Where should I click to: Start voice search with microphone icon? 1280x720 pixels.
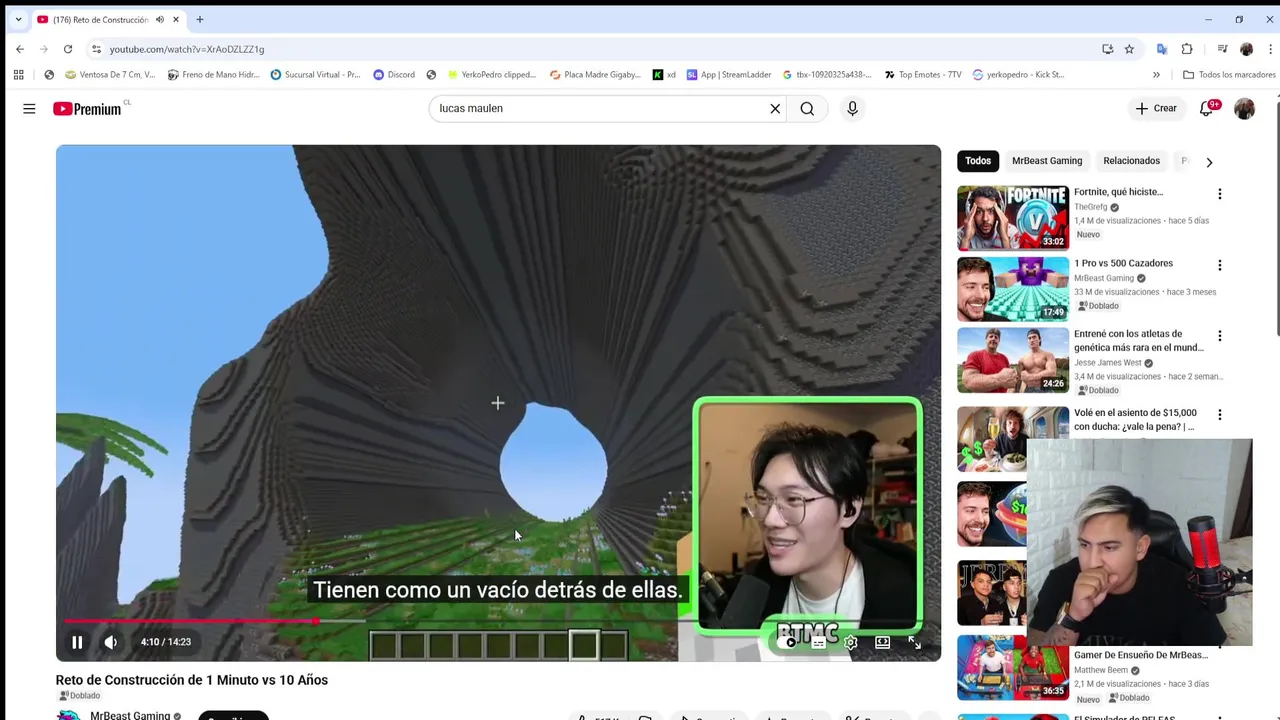tap(852, 108)
